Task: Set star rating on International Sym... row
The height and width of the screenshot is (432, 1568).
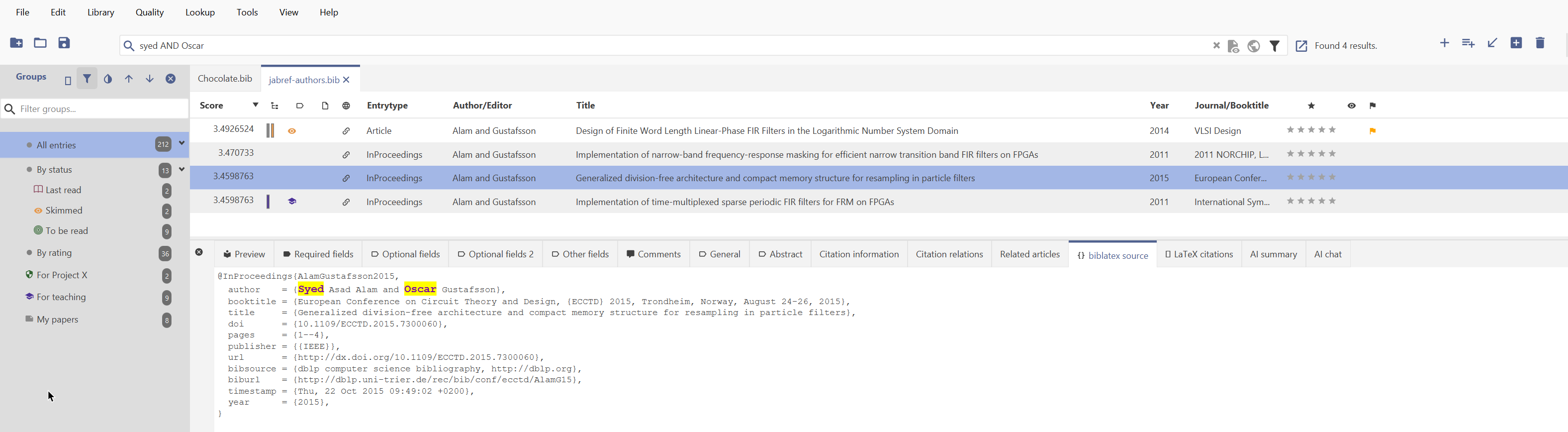Action: [x=1311, y=201]
